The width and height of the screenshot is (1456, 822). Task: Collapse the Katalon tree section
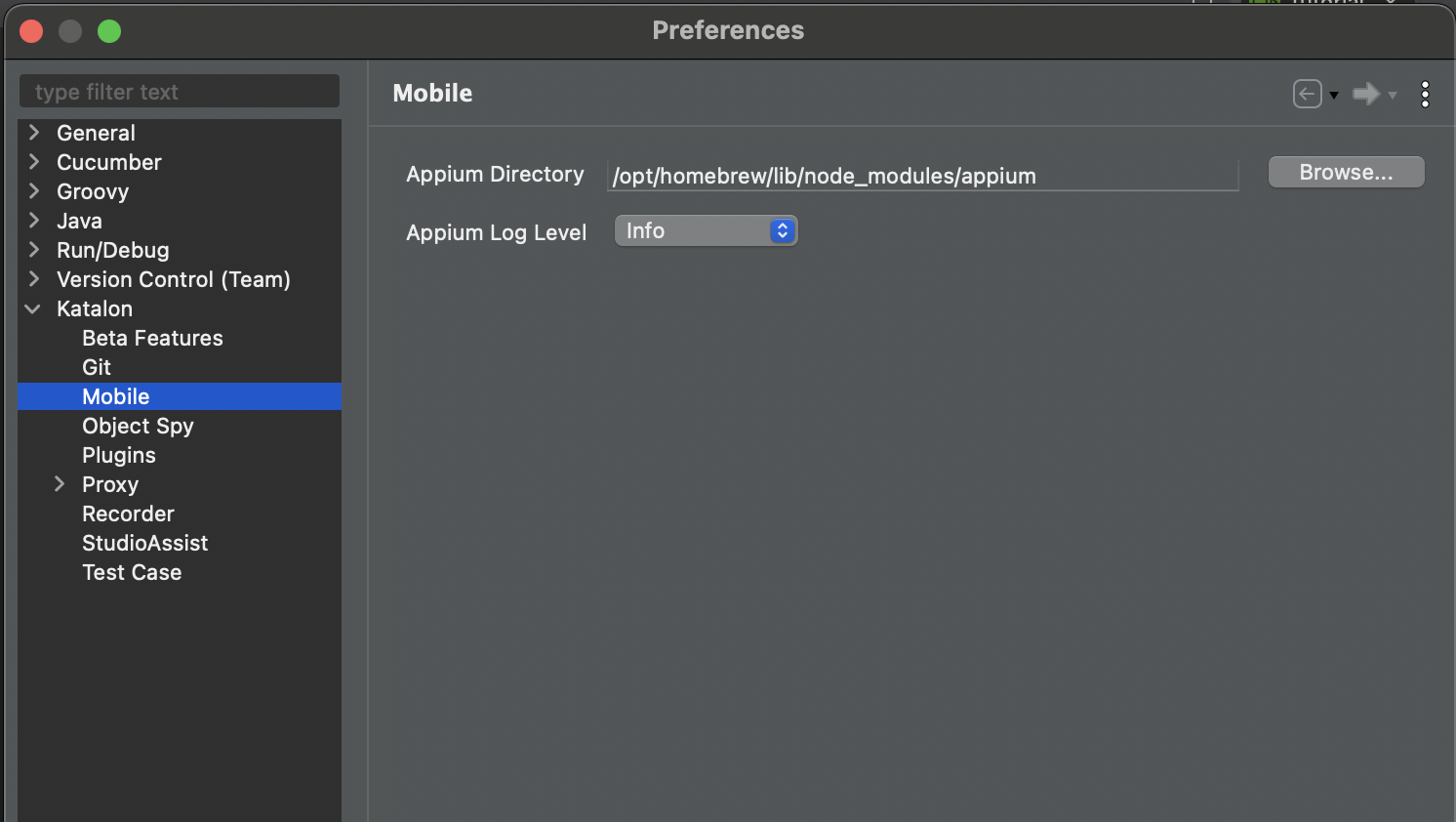[x=32, y=308]
